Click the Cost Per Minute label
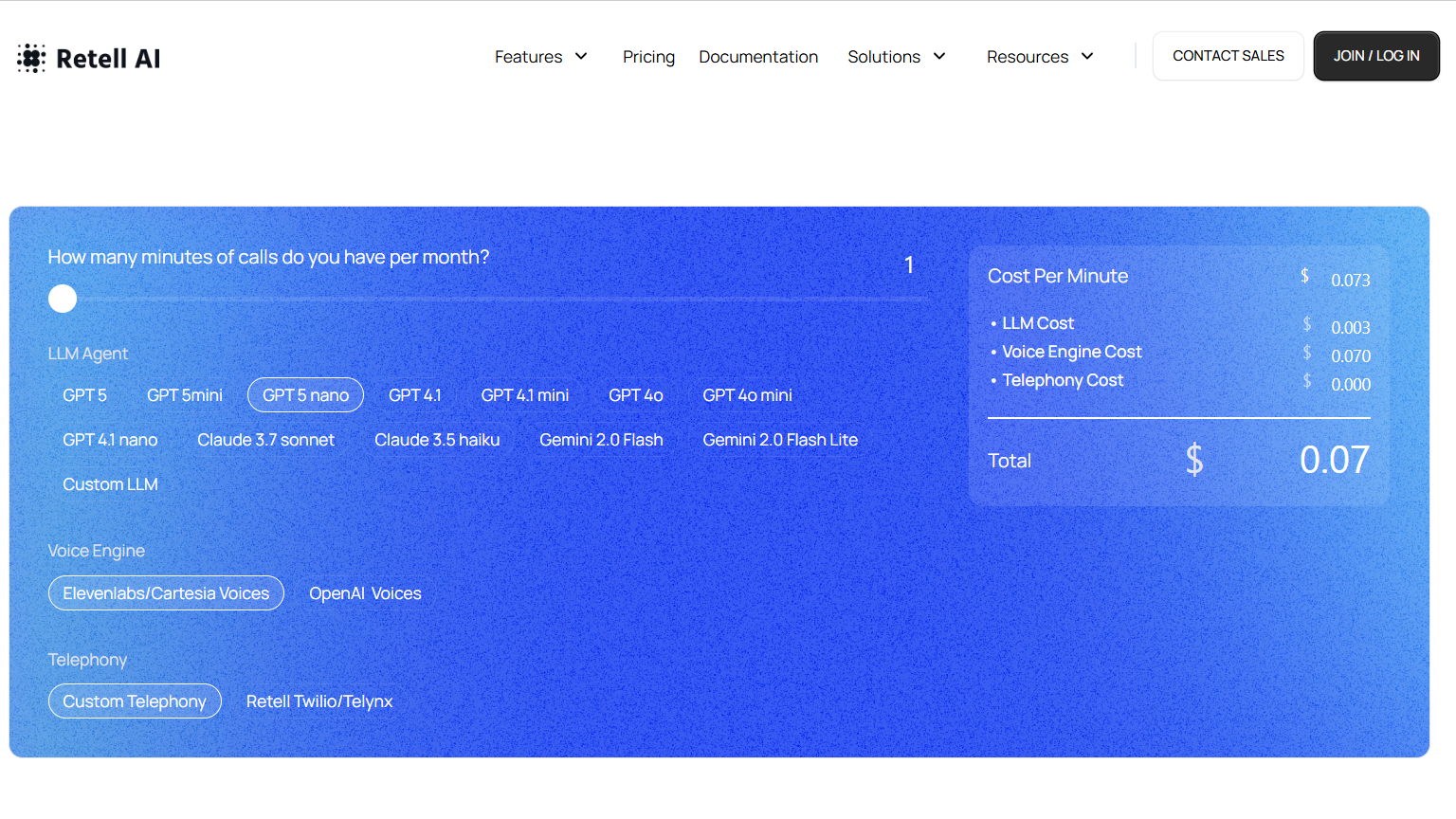 pos(1058,276)
